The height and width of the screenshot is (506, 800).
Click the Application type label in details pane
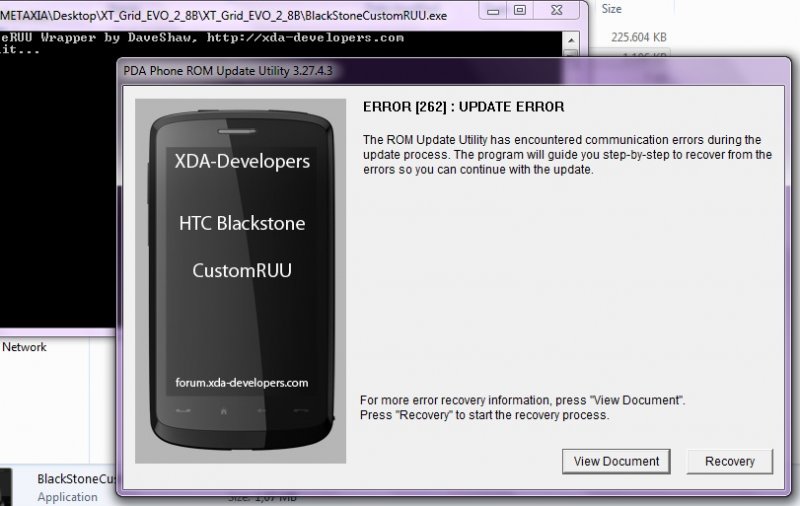(67, 497)
